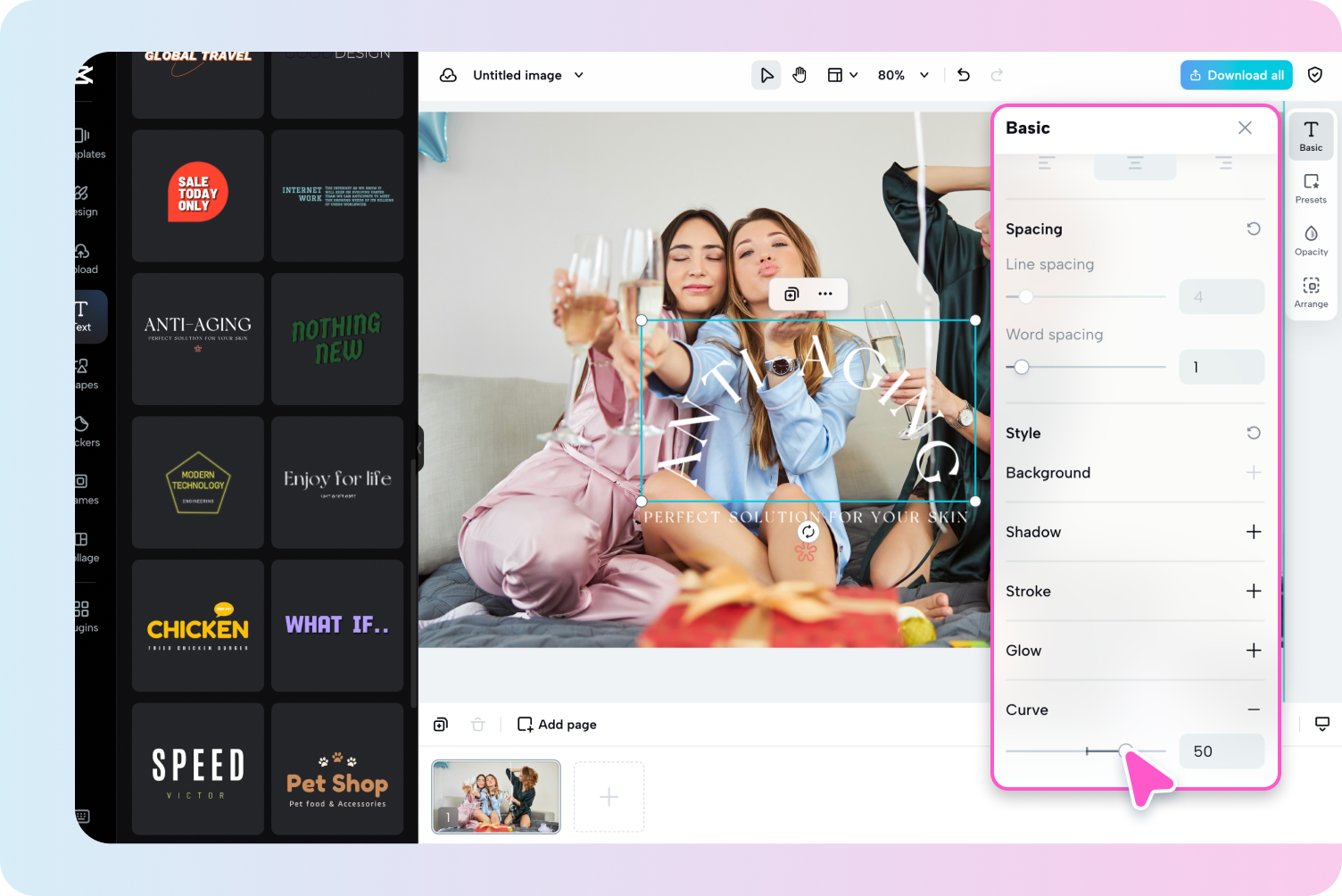Open the layout resize dropdown

pyautogui.click(x=842, y=75)
